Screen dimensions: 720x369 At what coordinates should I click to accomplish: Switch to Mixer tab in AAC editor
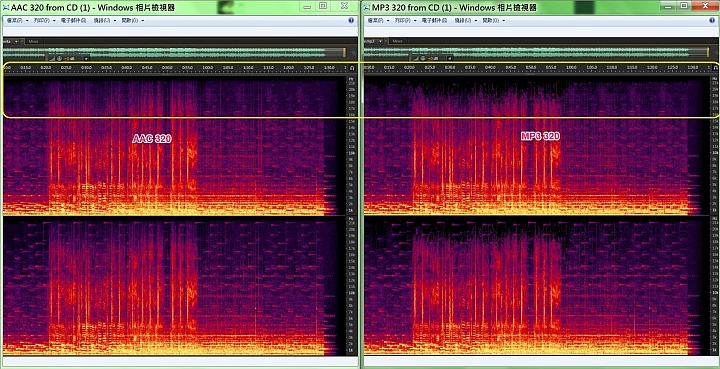(34, 41)
